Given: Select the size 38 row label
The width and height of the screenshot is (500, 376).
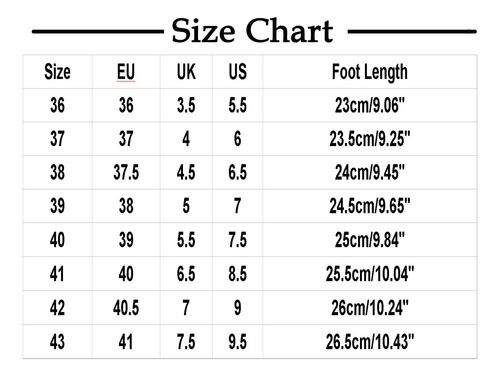Looking at the screenshot, I should click(57, 173).
